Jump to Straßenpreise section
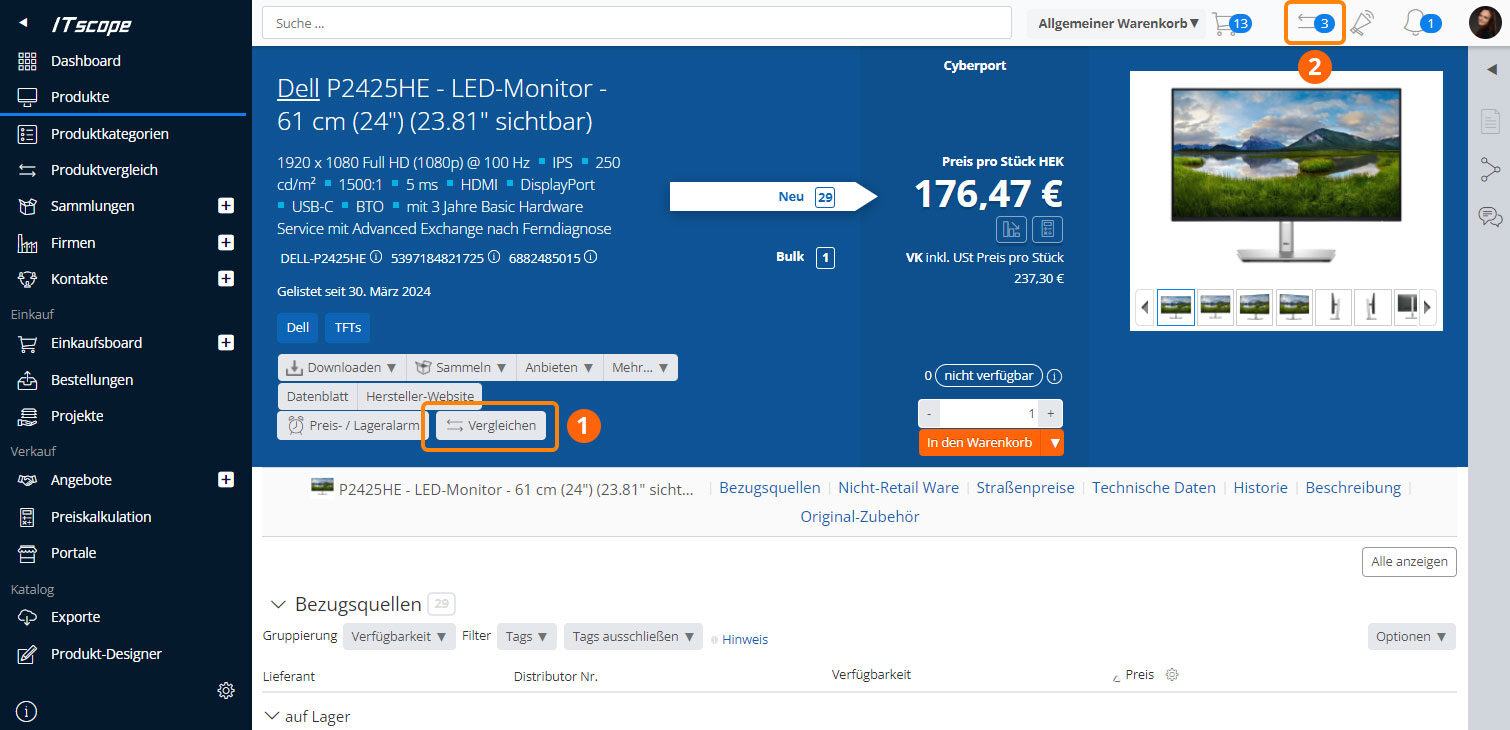 (1025, 488)
